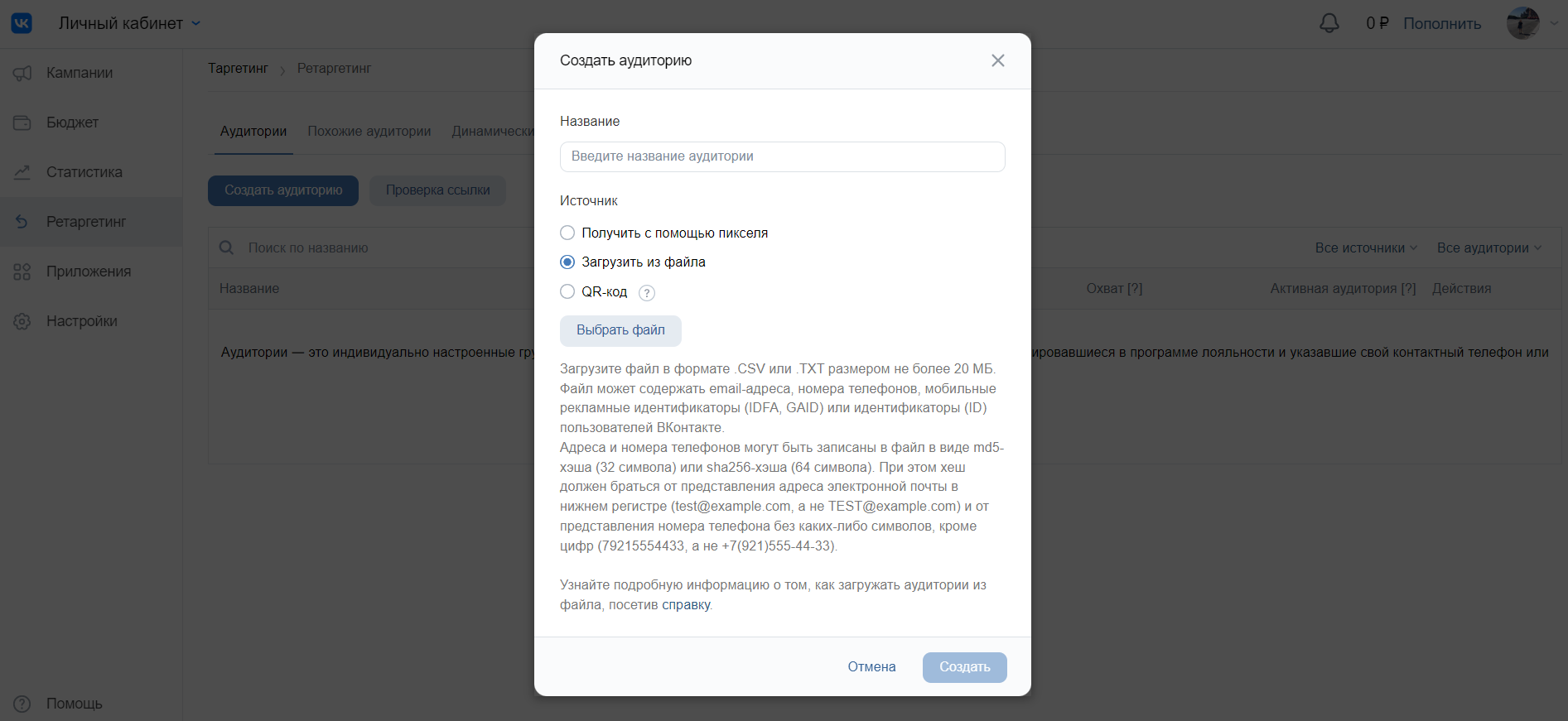Close the 'Создать аудиторию' dialog

(x=998, y=60)
